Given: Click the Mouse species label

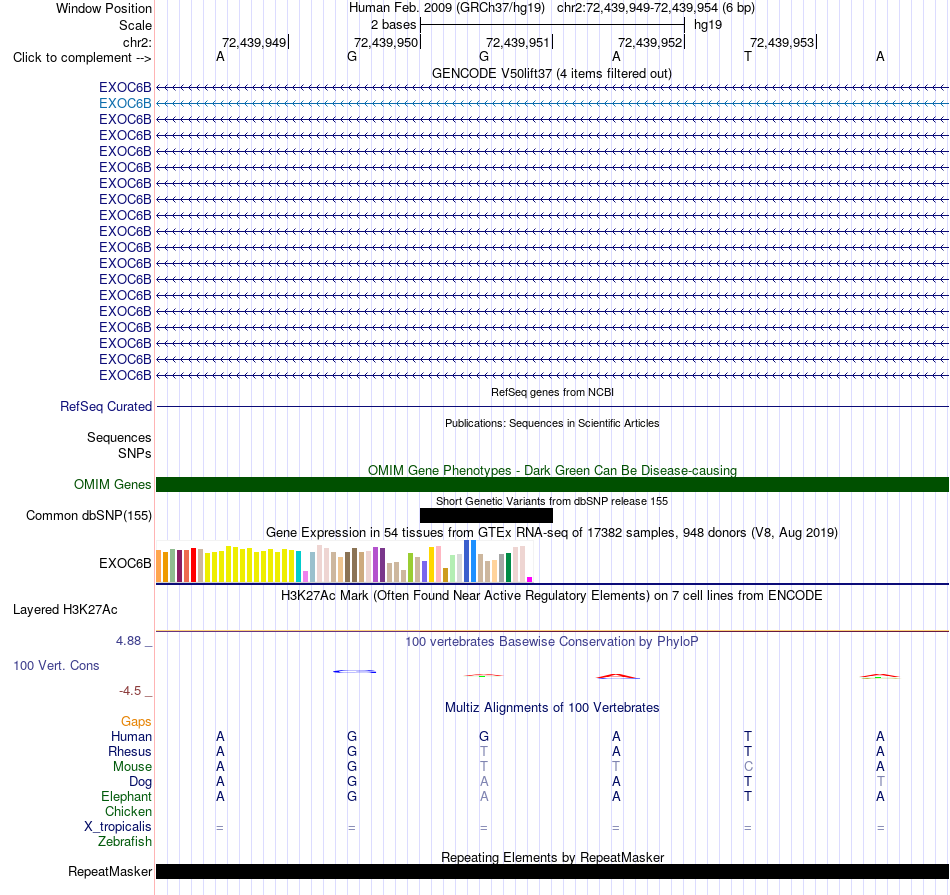Looking at the screenshot, I should [132, 767].
